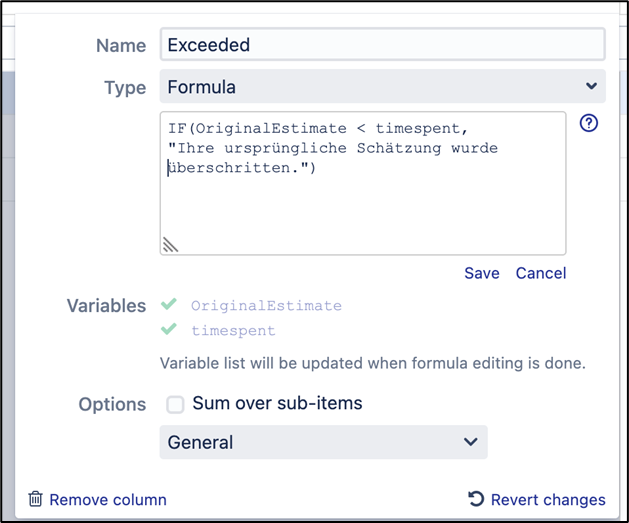Image resolution: width=629 pixels, height=523 pixels.
Task: Click the trash can icon for Remove column
Action: tap(35, 499)
